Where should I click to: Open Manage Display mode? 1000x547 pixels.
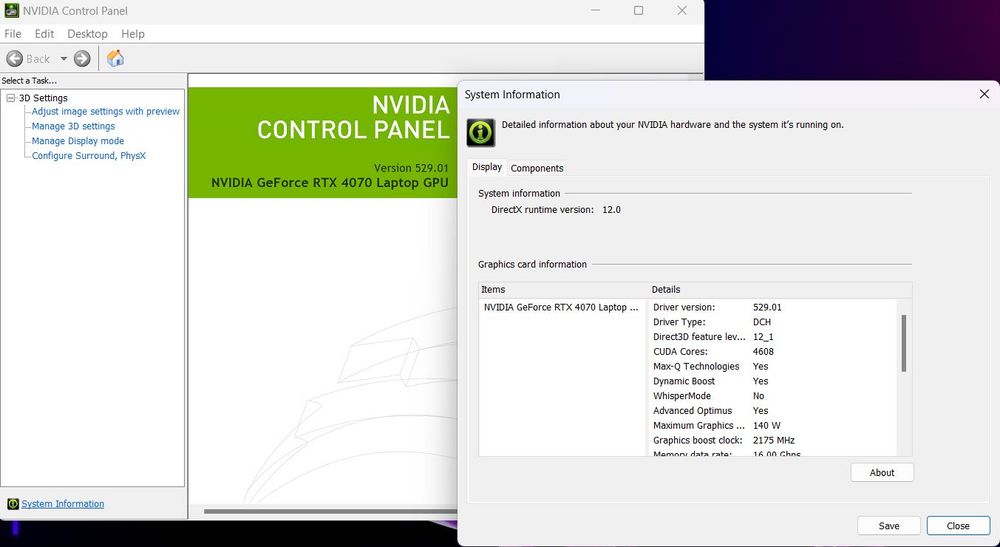(x=78, y=141)
